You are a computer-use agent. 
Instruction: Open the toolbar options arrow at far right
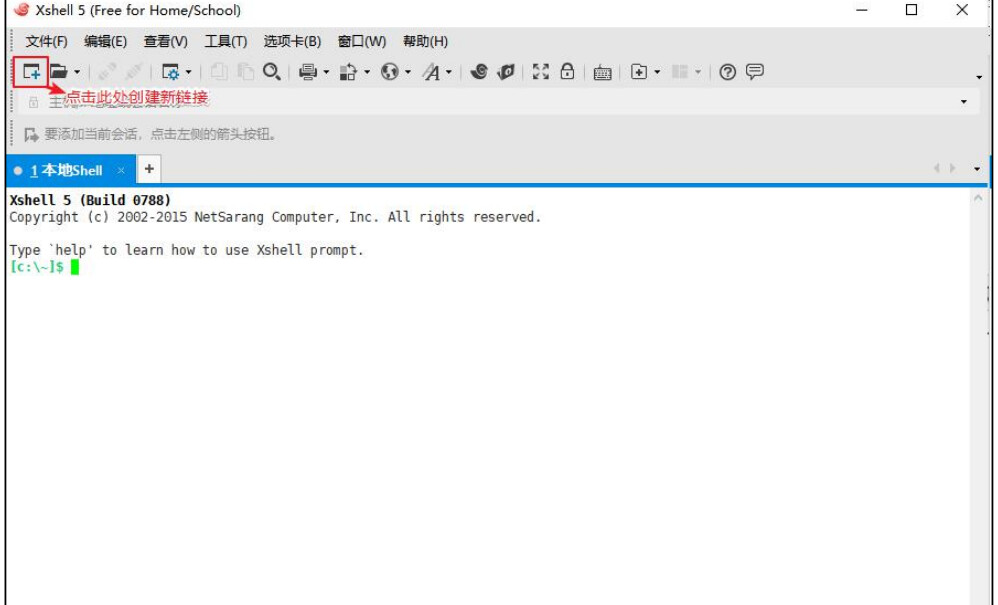pyautogui.click(x=979, y=78)
